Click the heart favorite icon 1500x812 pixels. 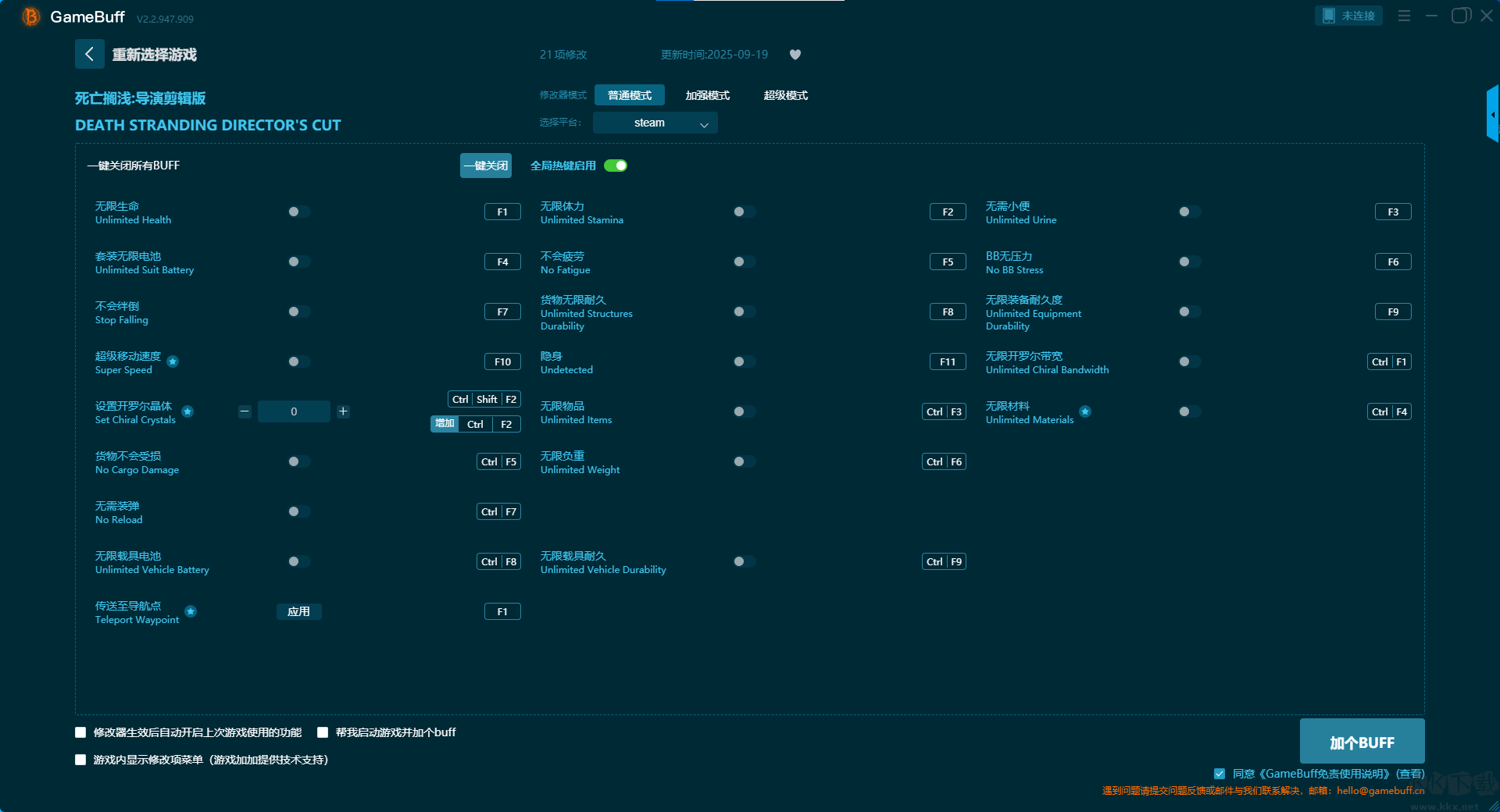point(795,55)
